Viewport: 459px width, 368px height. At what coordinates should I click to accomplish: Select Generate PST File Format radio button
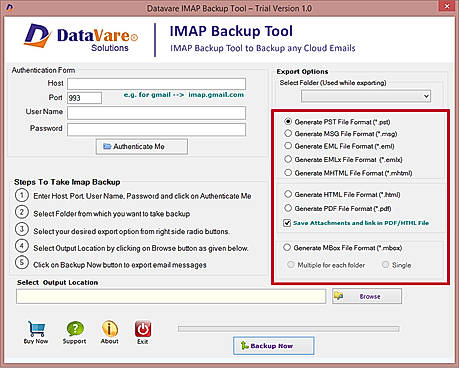(x=288, y=121)
